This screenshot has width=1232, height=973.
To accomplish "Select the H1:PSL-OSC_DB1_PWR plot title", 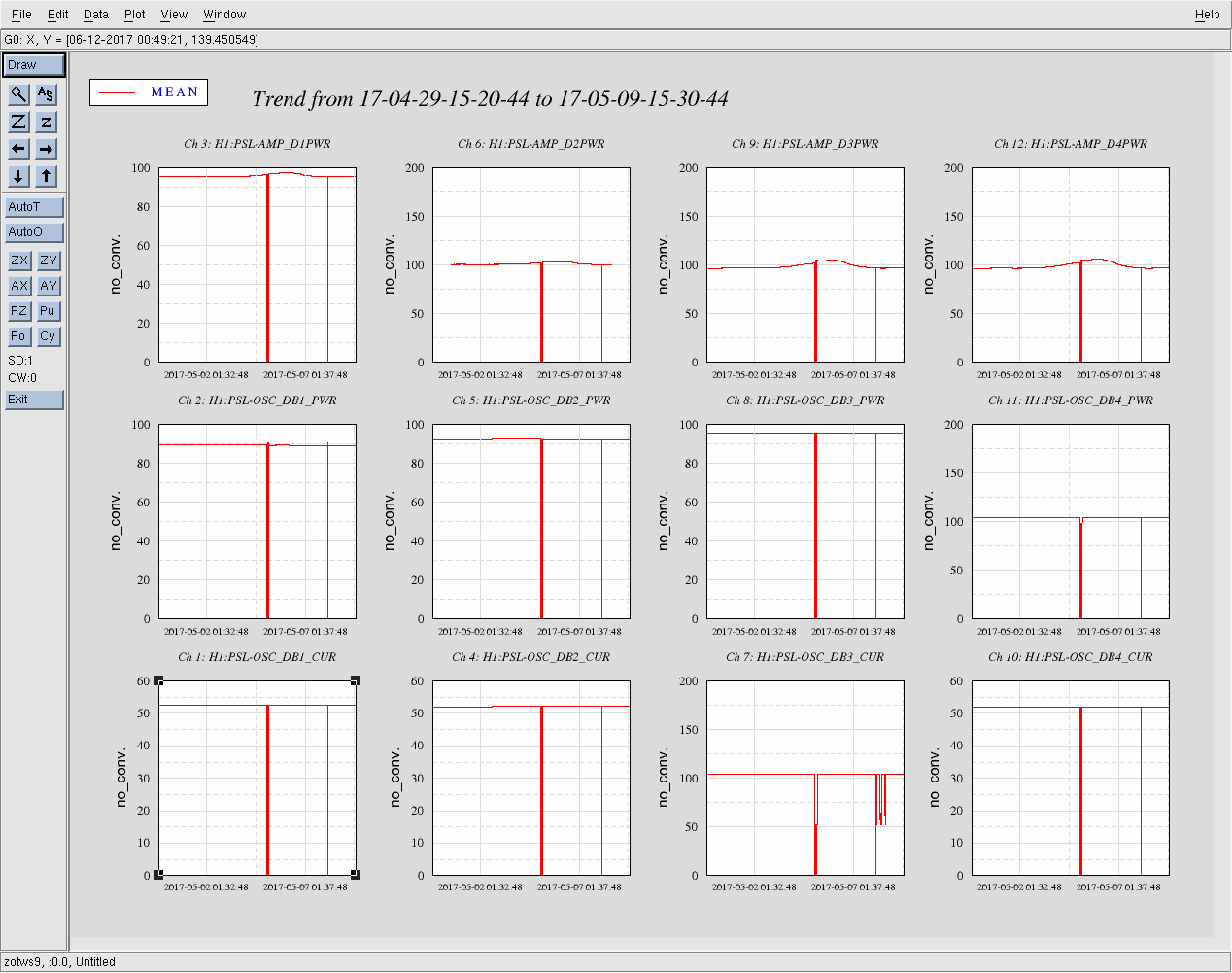I will point(257,400).
